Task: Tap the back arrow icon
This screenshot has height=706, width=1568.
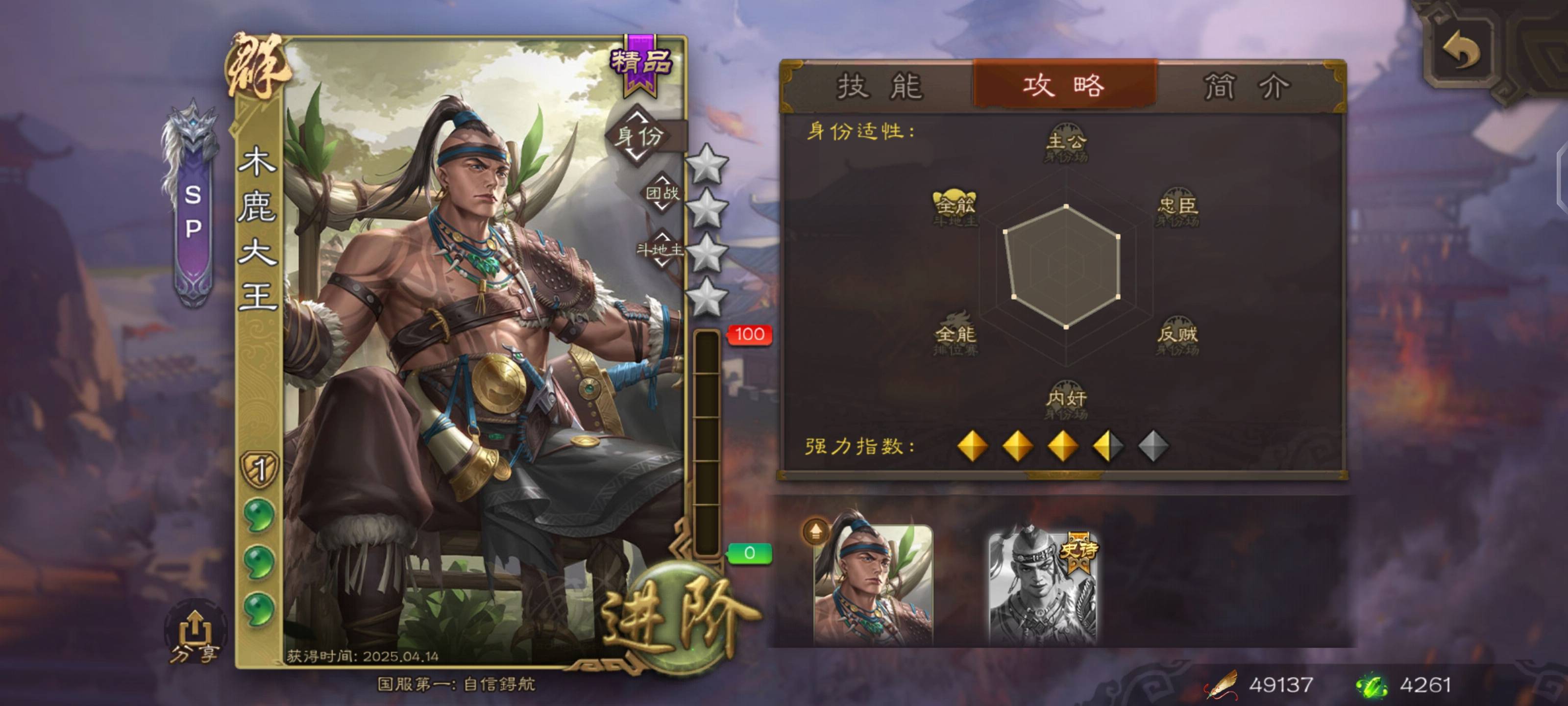Action: point(1460,50)
